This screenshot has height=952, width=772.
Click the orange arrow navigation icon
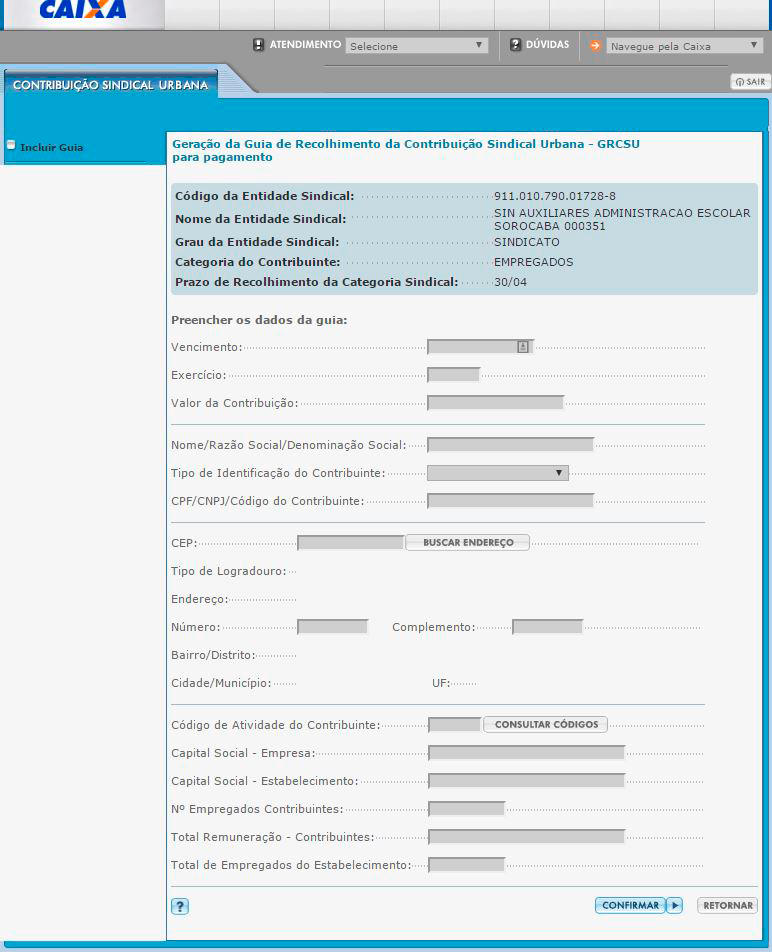click(x=595, y=46)
